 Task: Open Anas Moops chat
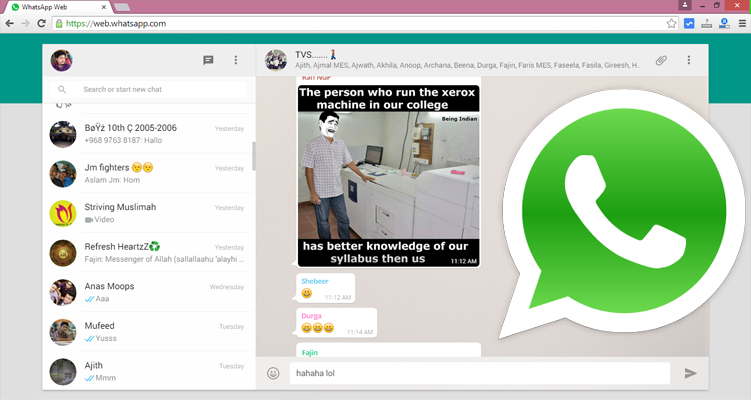coord(148,292)
